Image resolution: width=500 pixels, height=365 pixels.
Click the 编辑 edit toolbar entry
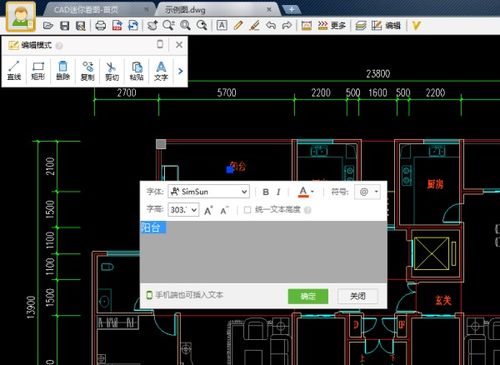[386, 26]
